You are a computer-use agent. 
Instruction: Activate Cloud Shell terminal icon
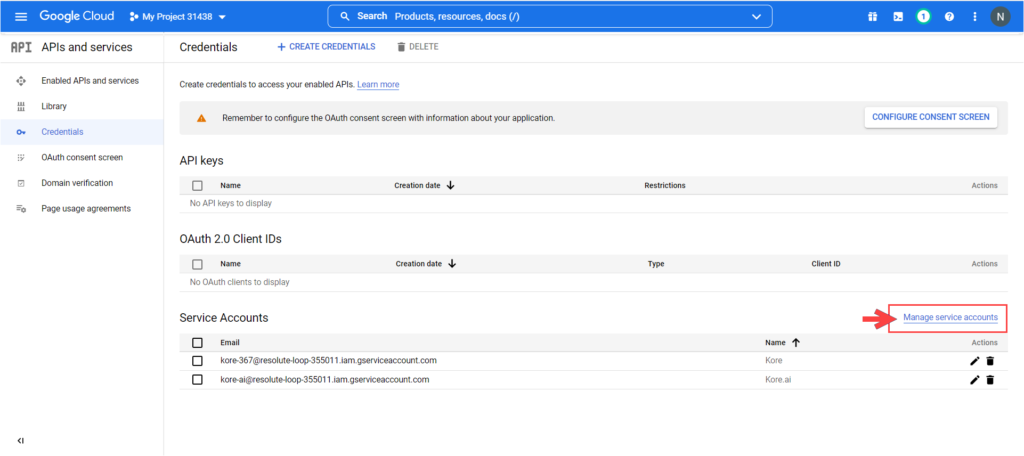click(898, 17)
